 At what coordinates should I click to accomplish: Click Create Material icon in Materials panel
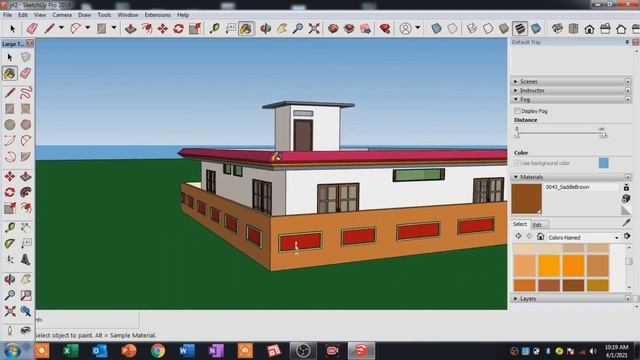(626, 198)
